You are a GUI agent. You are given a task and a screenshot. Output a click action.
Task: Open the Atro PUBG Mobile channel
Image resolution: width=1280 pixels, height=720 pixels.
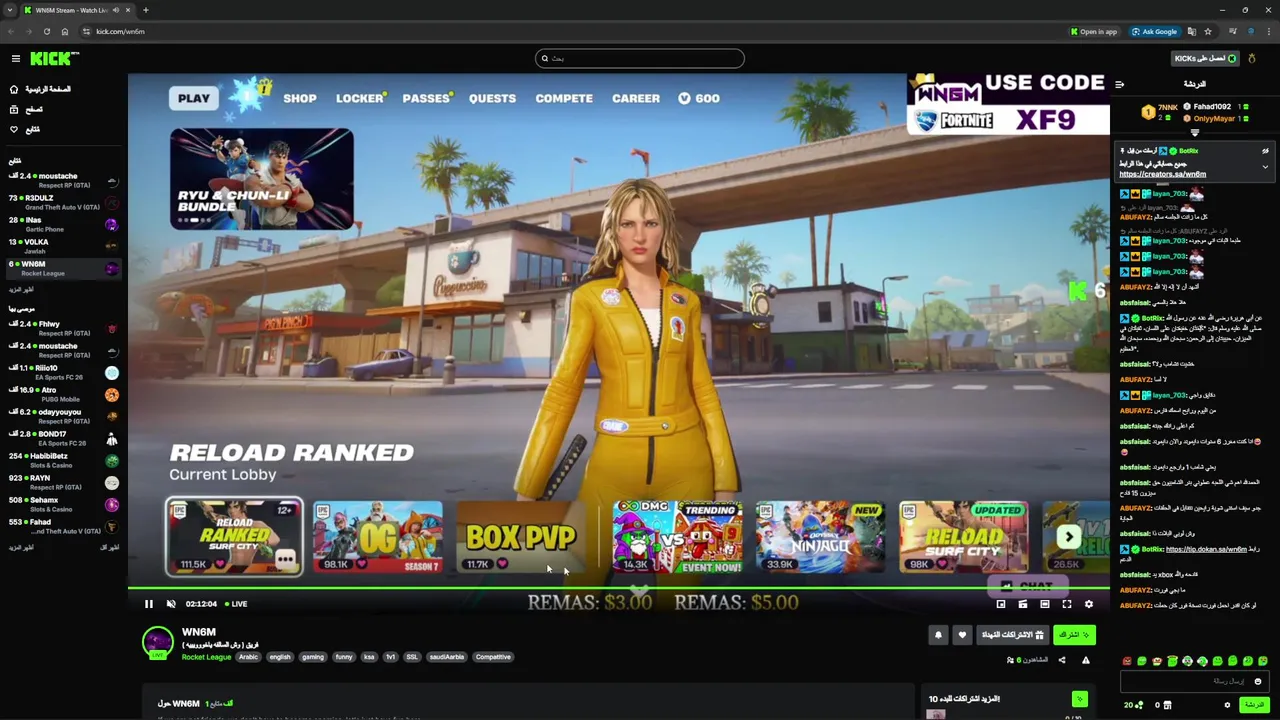click(63, 394)
